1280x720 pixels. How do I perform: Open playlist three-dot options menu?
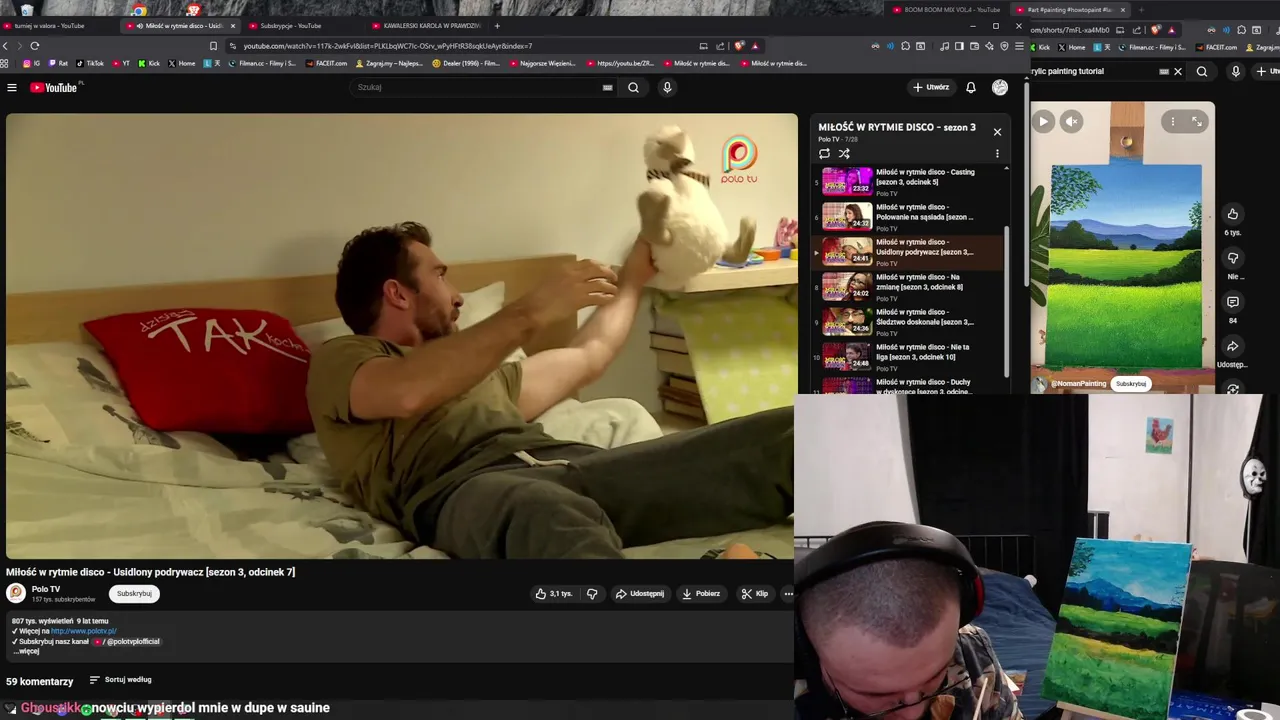coord(997,154)
